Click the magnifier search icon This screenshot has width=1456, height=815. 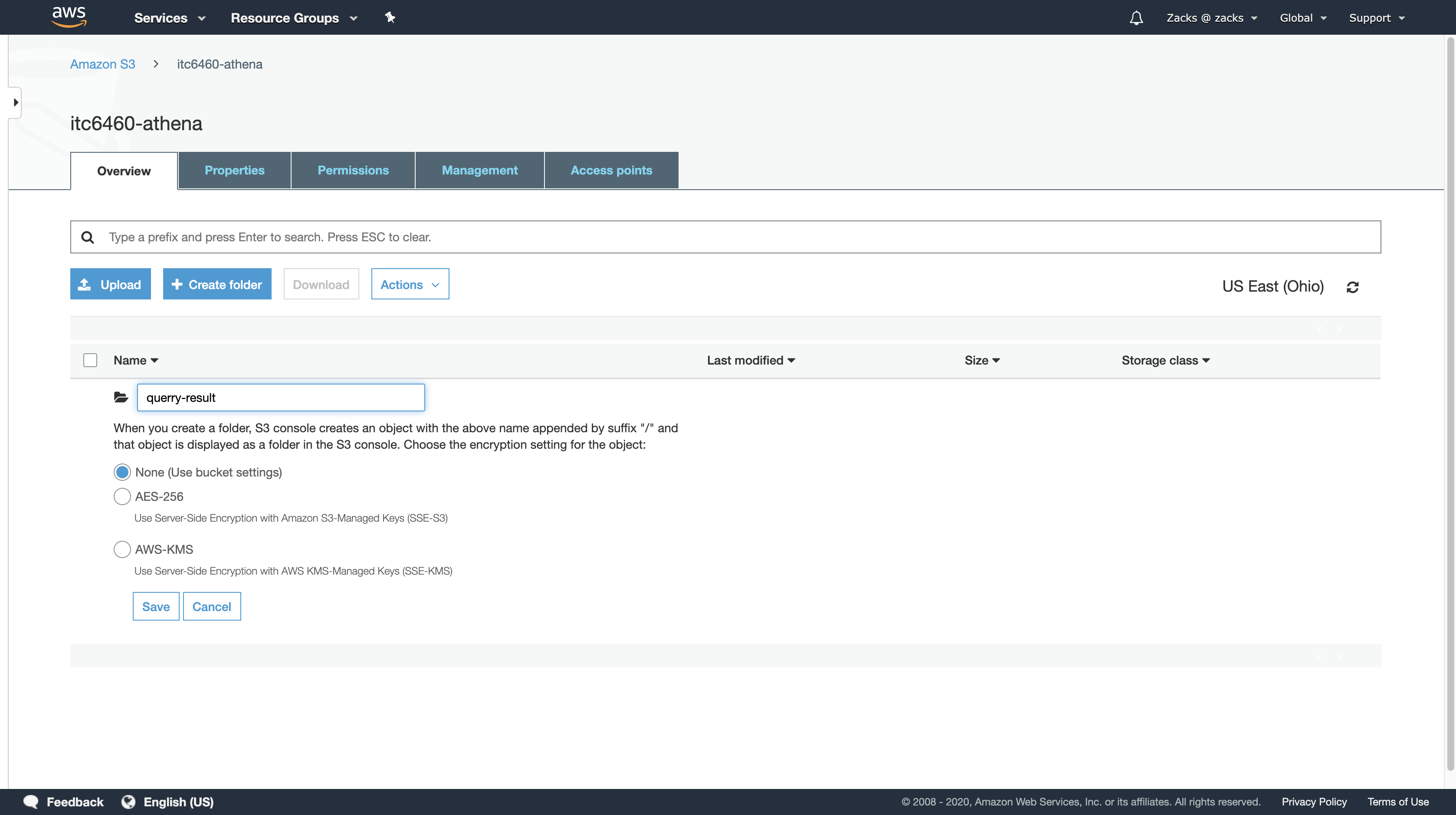pos(88,237)
